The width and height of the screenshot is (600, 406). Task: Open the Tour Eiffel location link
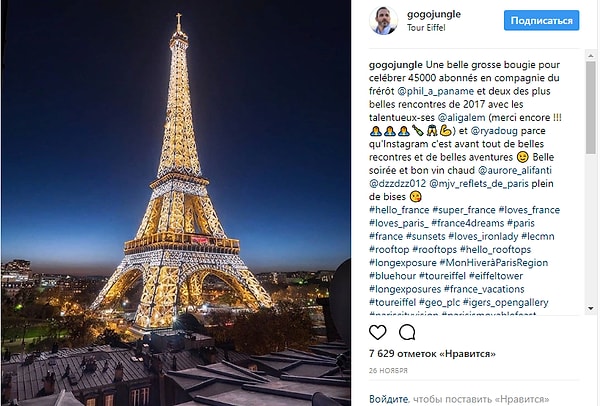(426, 28)
